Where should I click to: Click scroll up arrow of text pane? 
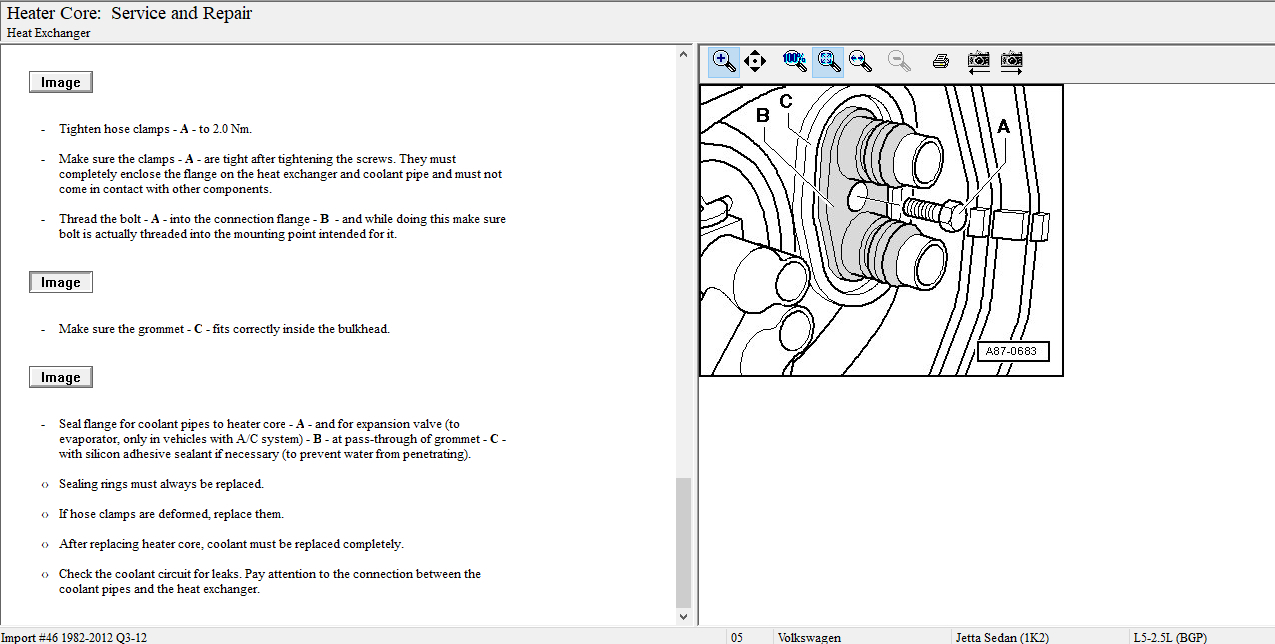pyautogui.click(x=684, y=54)
